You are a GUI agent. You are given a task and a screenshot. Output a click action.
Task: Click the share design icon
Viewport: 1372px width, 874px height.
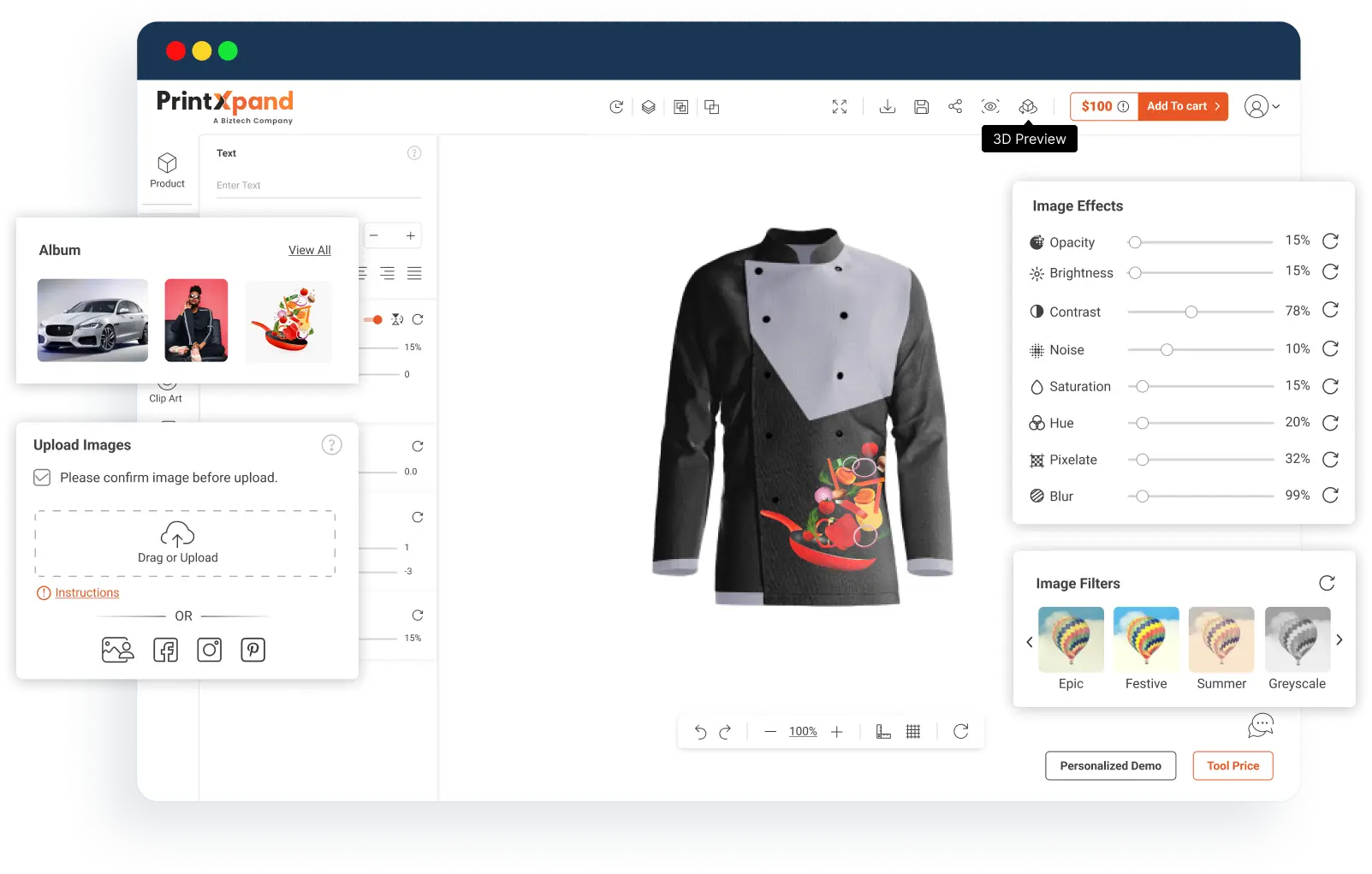(x=955, y=107)
